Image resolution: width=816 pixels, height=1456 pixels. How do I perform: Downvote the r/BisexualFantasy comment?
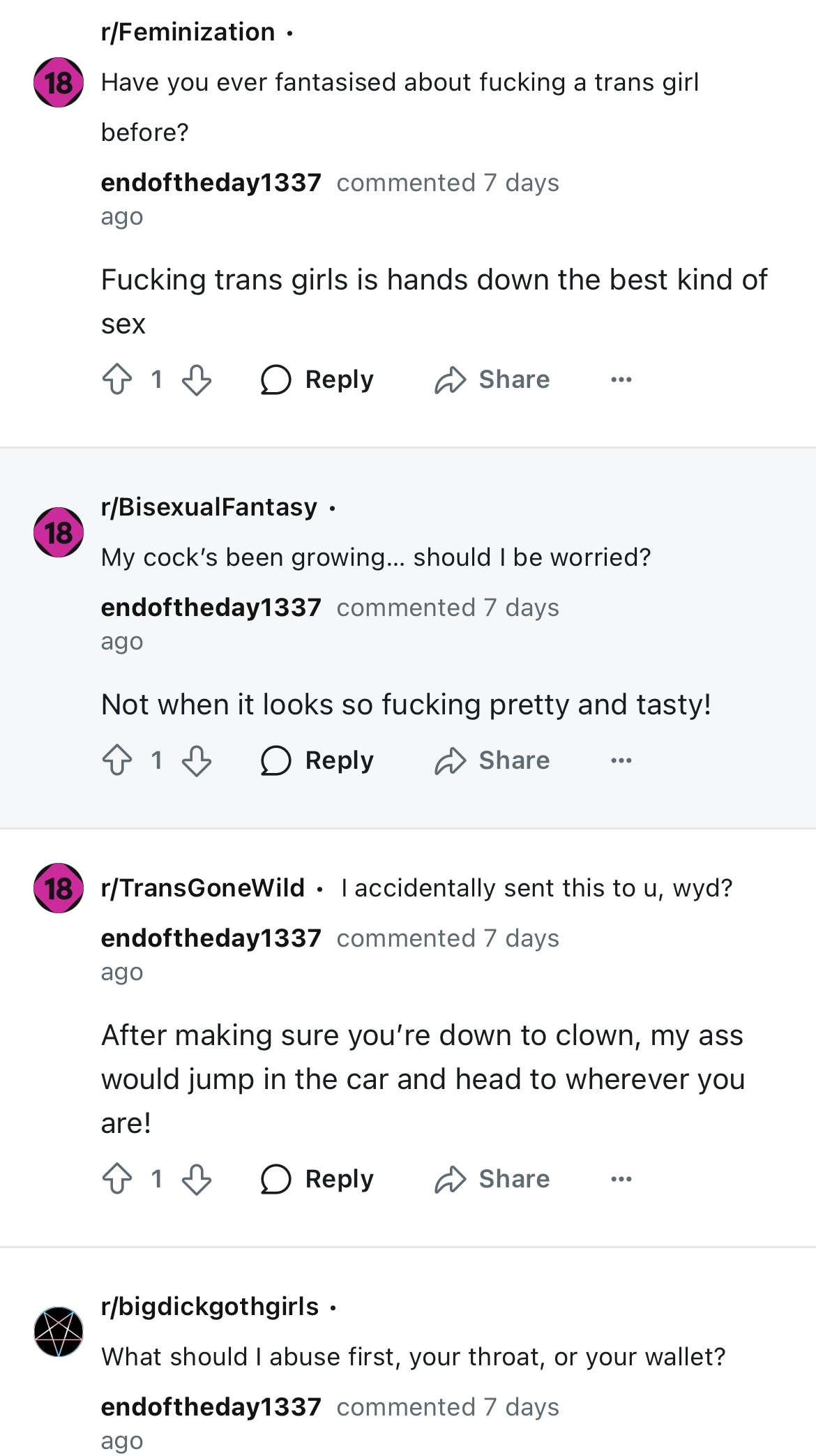tap(197, 760)
